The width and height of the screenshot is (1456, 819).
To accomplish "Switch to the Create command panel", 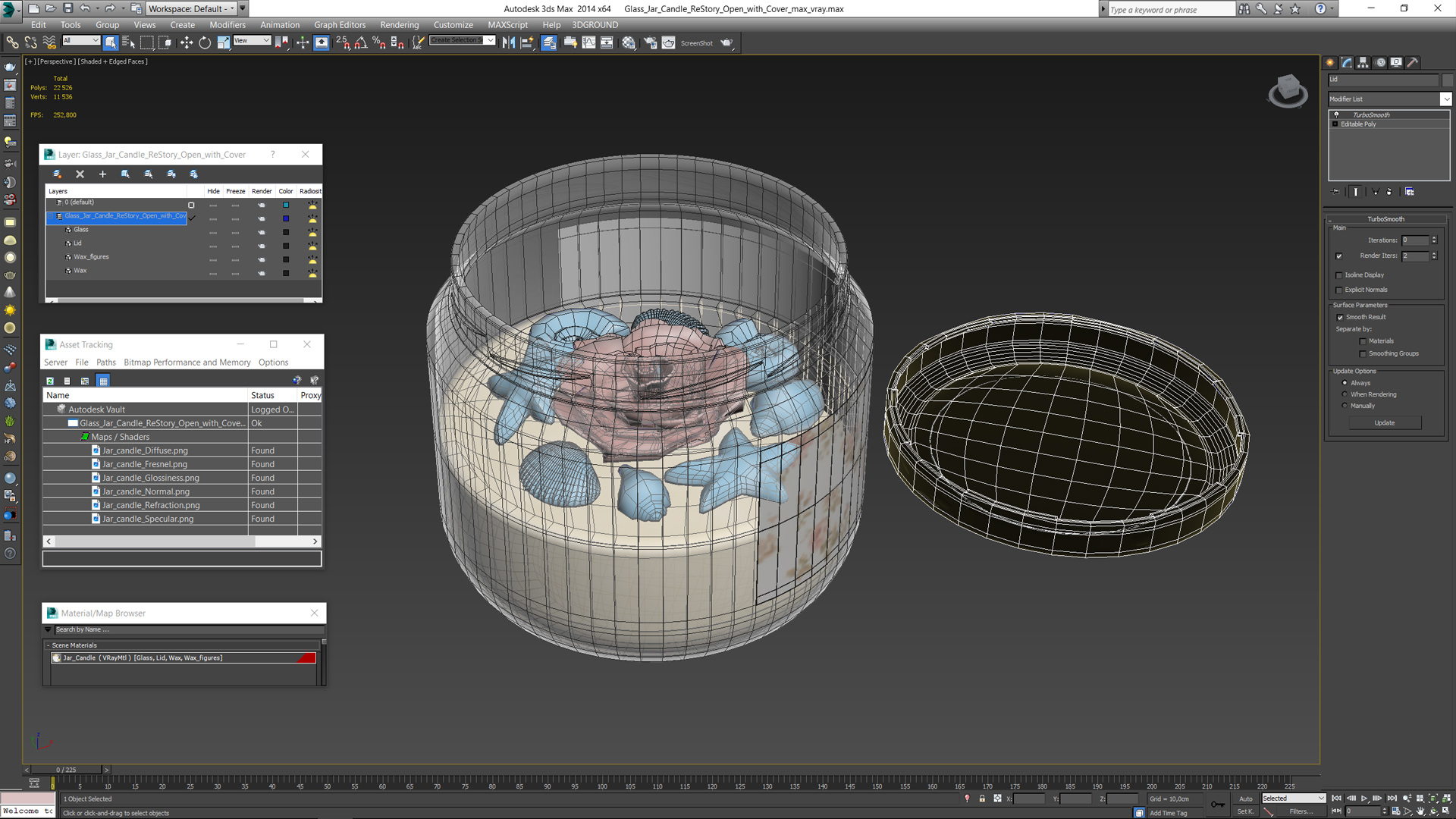I will click(1330, 63).
